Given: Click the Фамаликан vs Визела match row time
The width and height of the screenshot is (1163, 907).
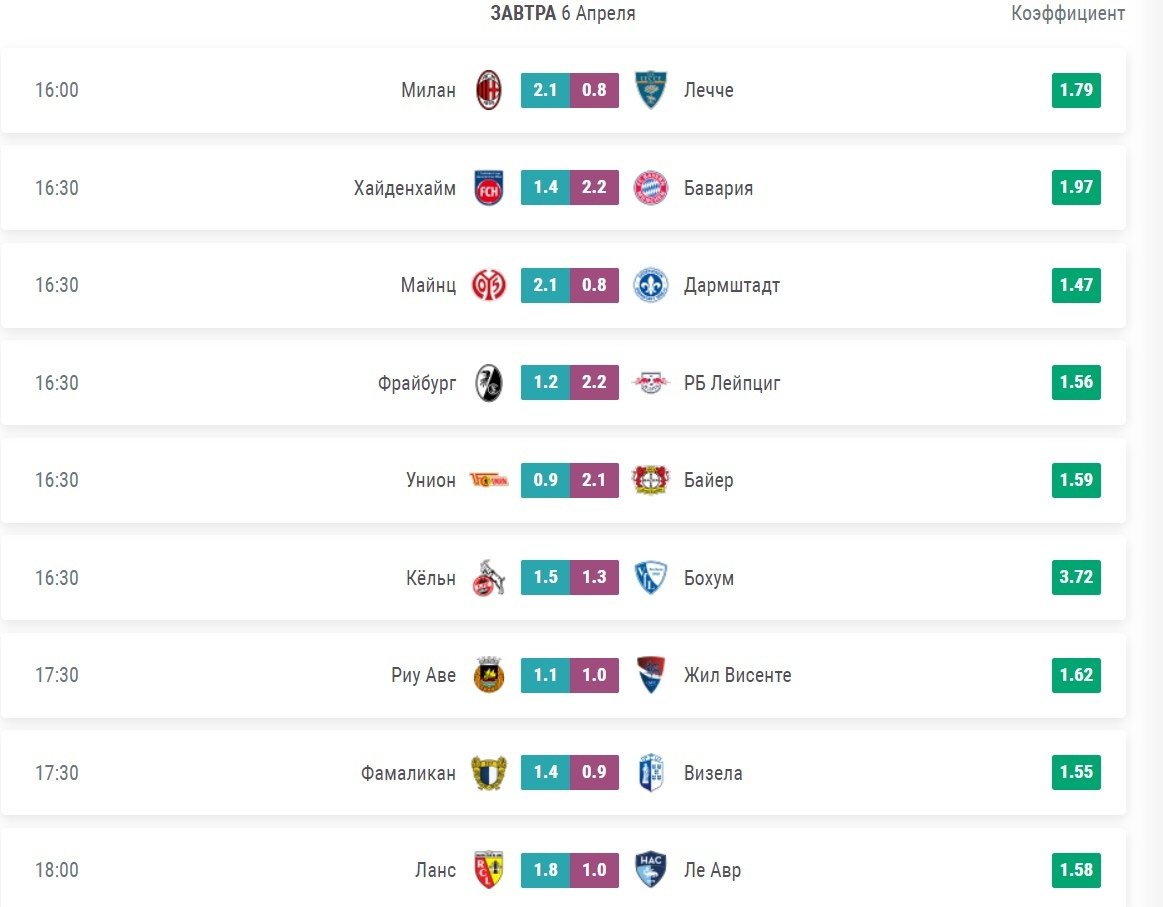Looking at the screenshot, I should pos(57,773).
